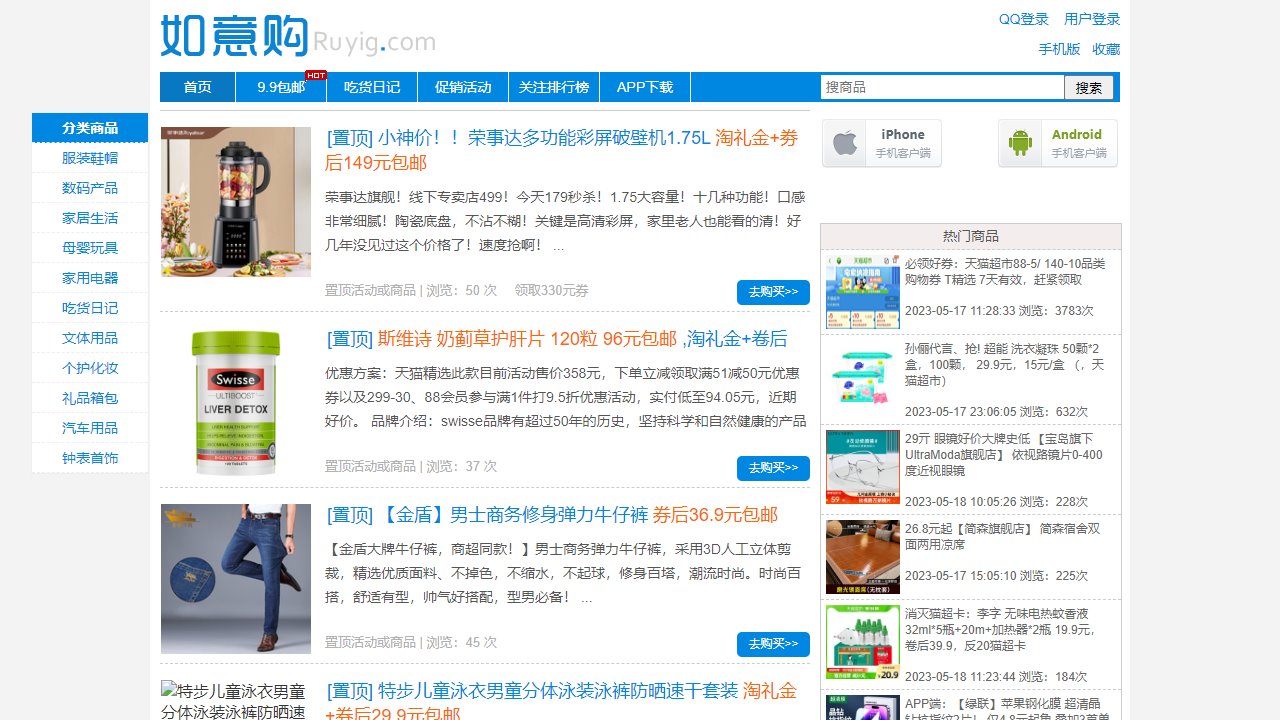Open the APP下载 navigation tab
This screenshot has width=1280, height=720.
(x=645, y=87)
